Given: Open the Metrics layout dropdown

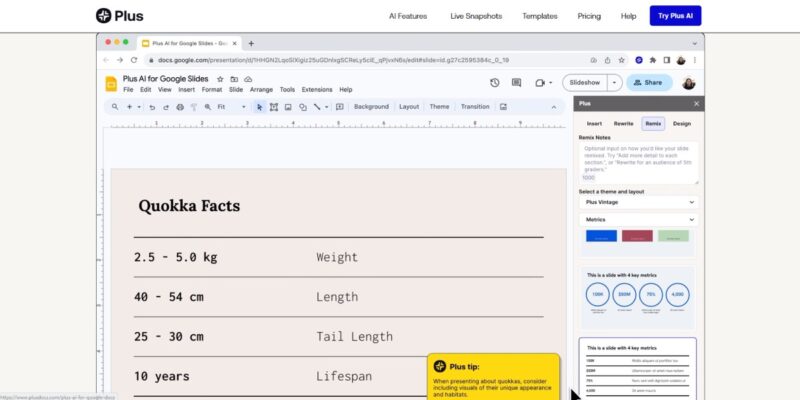Looking at the screenshot, I should pos(639,219).
